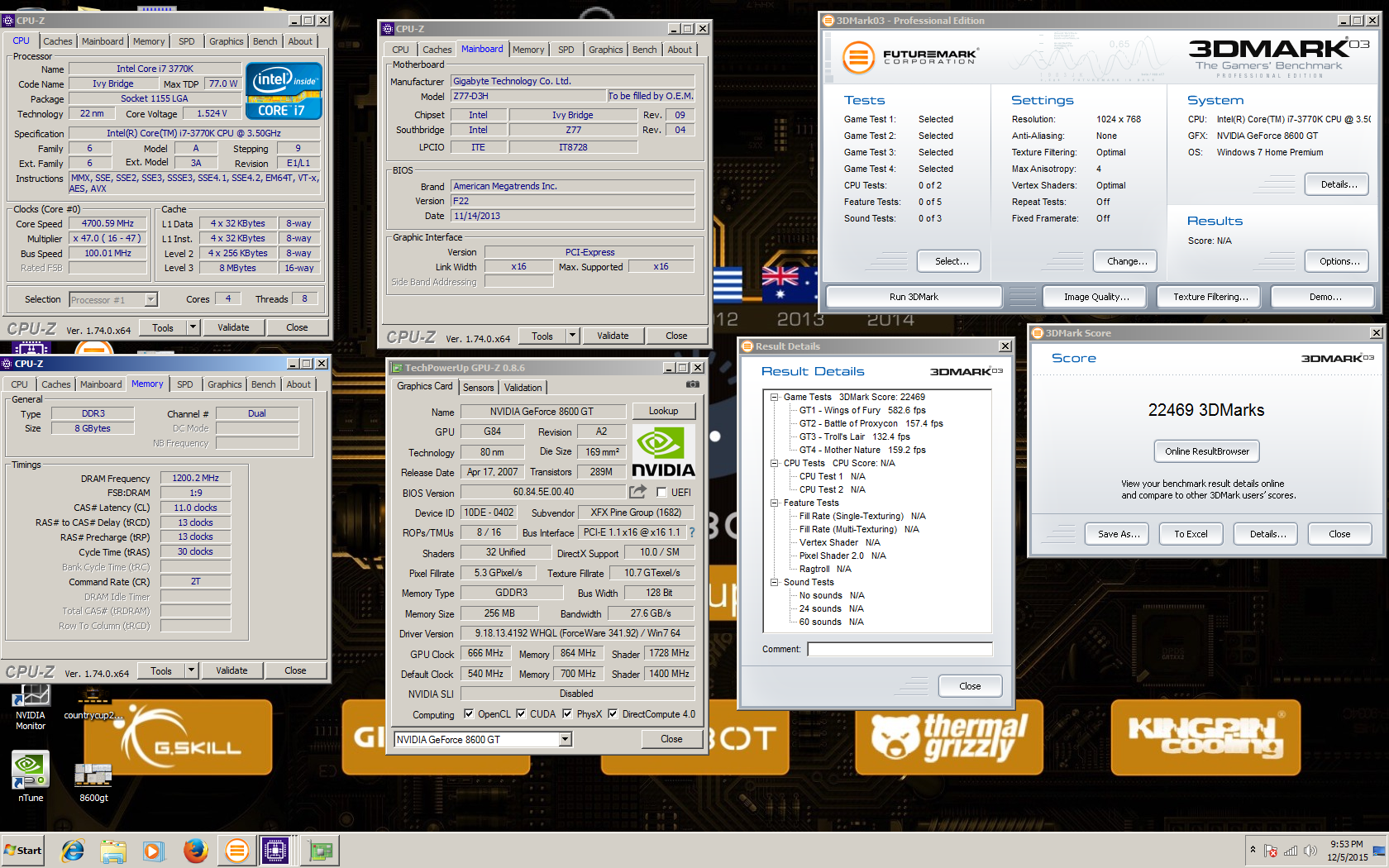
Task: Select the countrycup2 desktop icon
Action: point(93,703)
